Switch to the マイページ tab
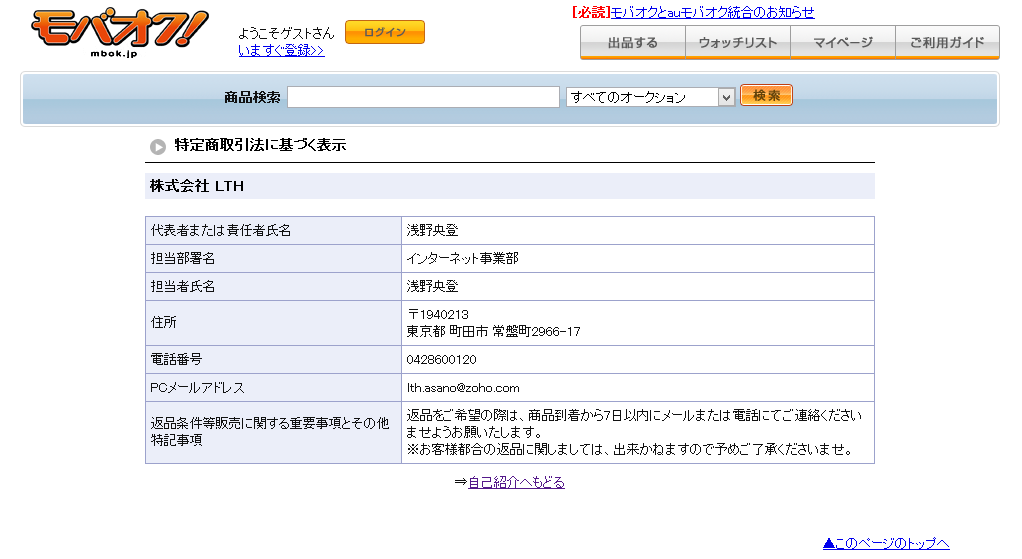Screen dimensions: 1022x559 coord(843,43)
